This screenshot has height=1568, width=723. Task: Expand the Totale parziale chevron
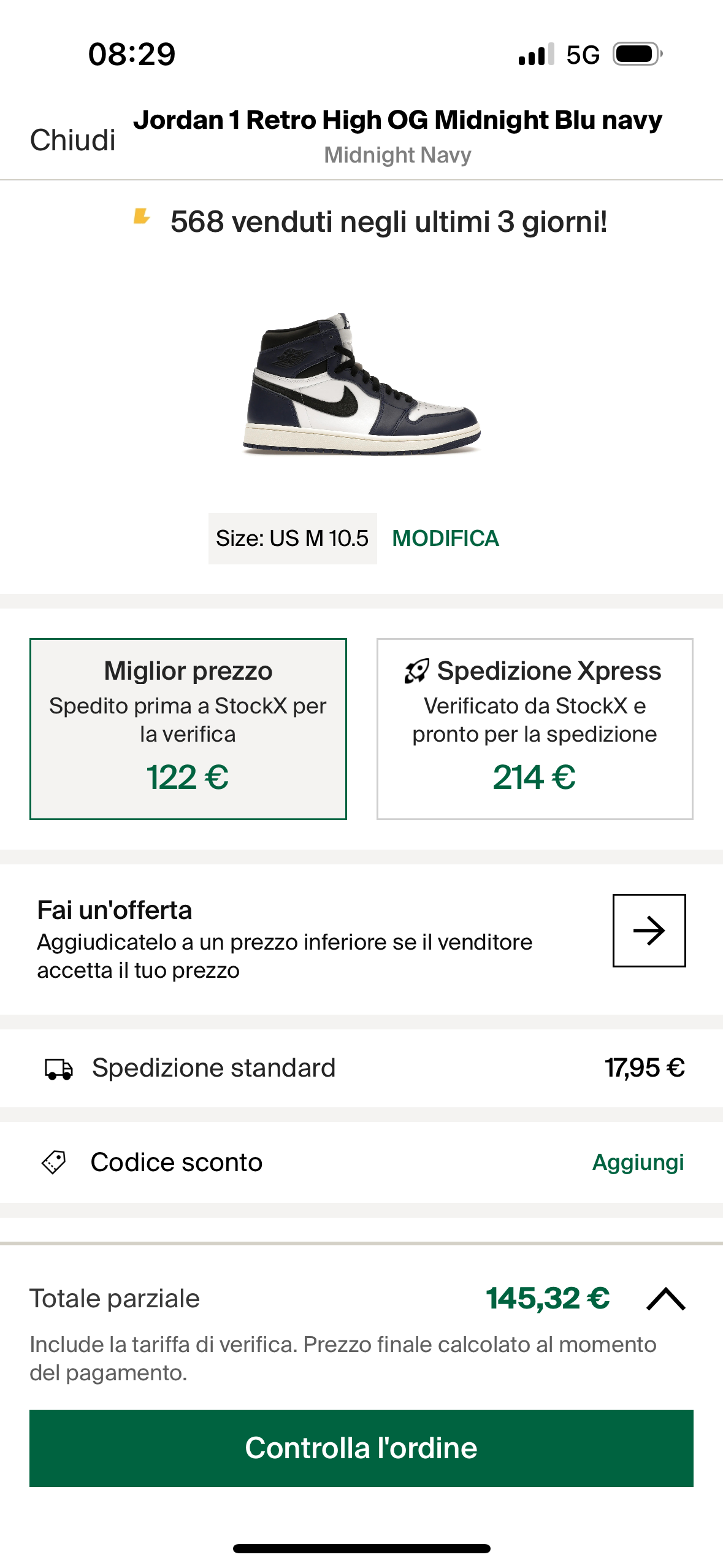666,1299
